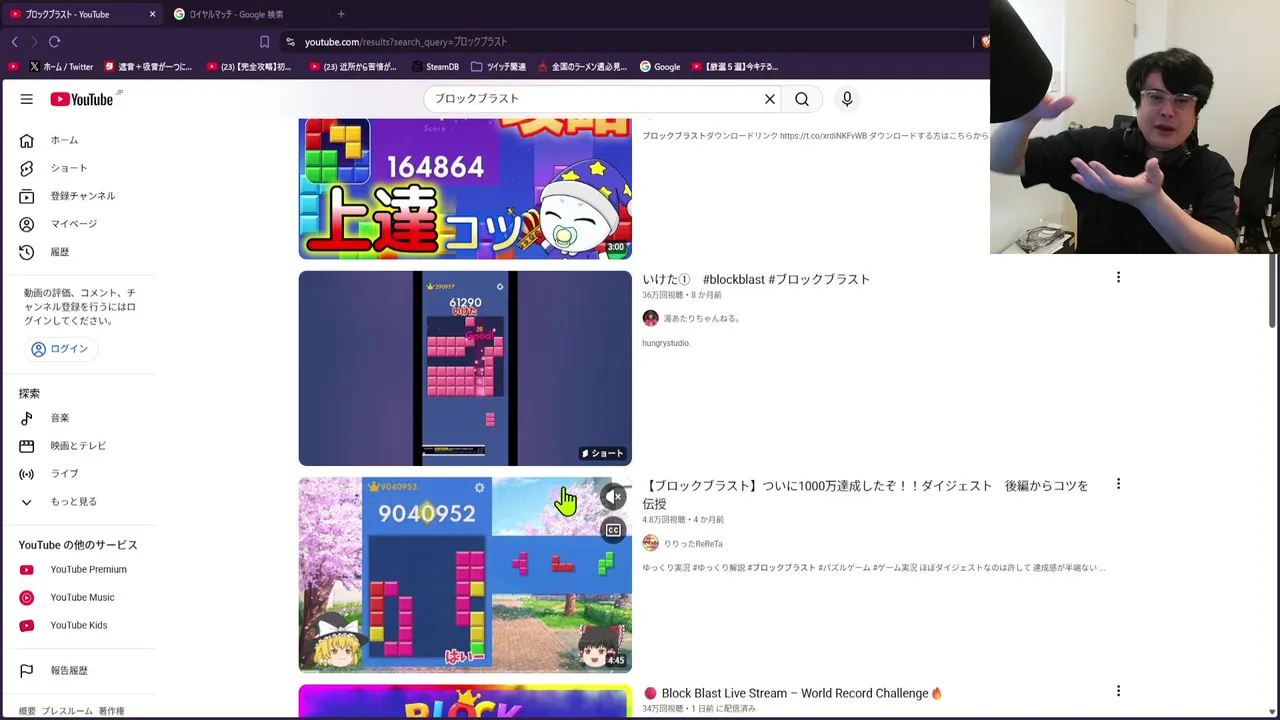Open video title いけた① #blockblast

click(756, 279)
